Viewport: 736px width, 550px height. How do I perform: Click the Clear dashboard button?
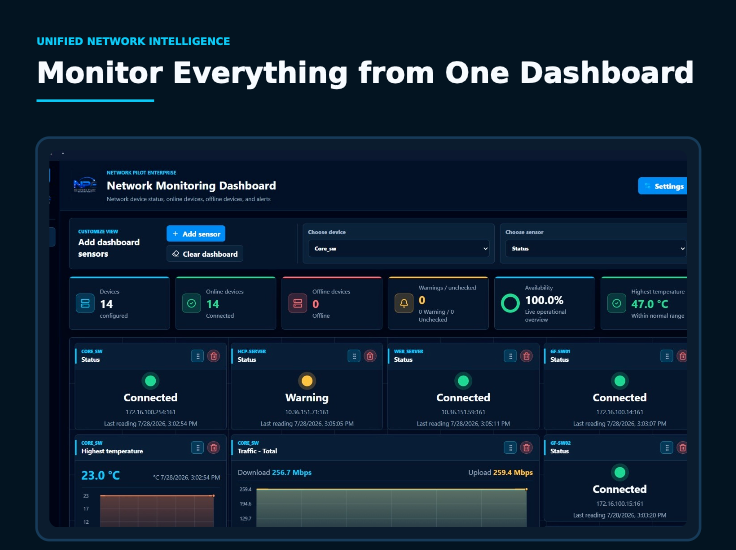pos(205,254)
